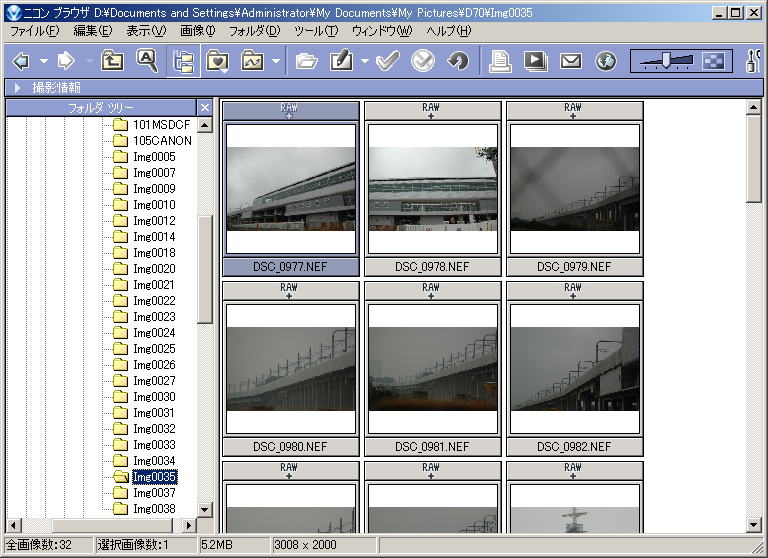Click the green checkmark icon

(387, 61)
